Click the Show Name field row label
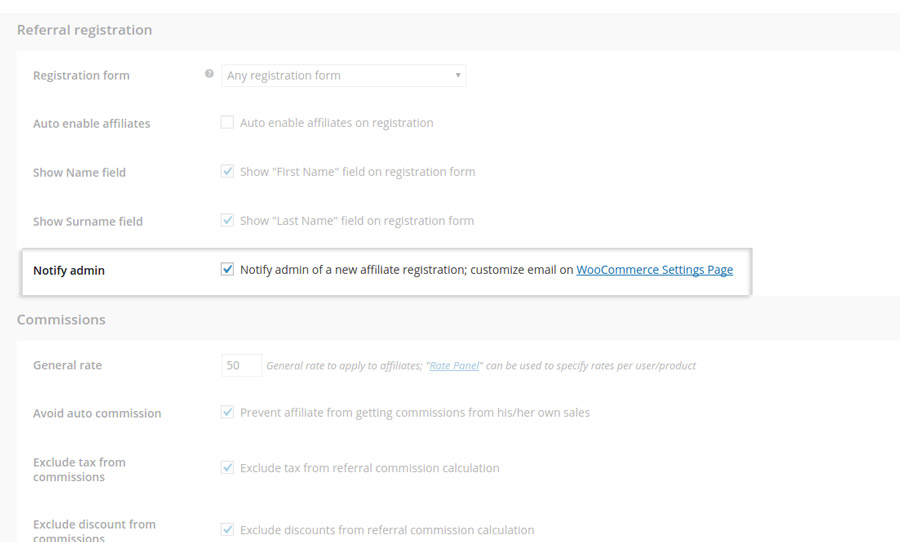 pyautogui.click(x=79, y=173)
